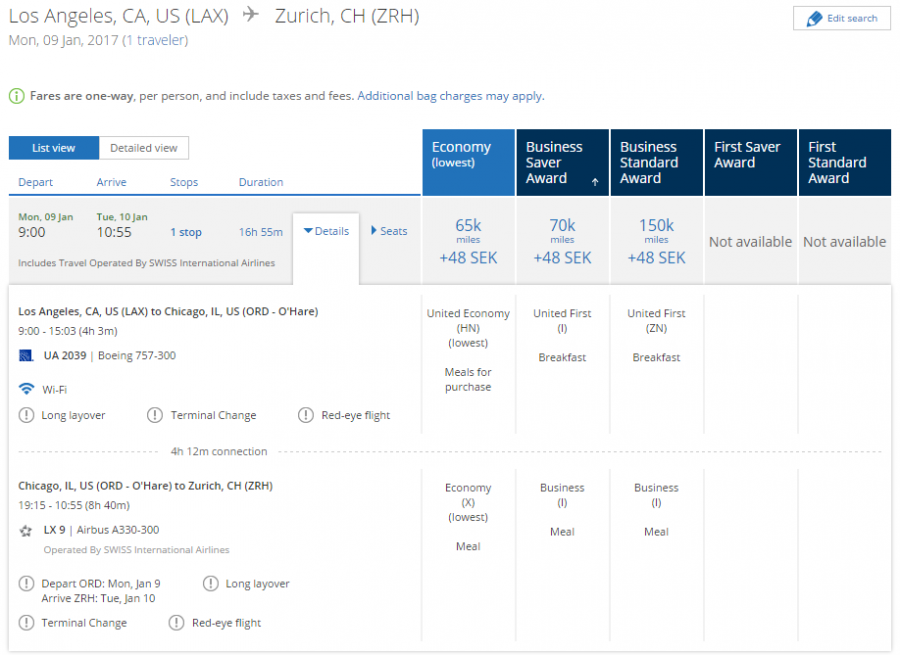Click the Long layover alert icon in the ORD–ZRH segment
900x655 pixels.
pos(211,583)
